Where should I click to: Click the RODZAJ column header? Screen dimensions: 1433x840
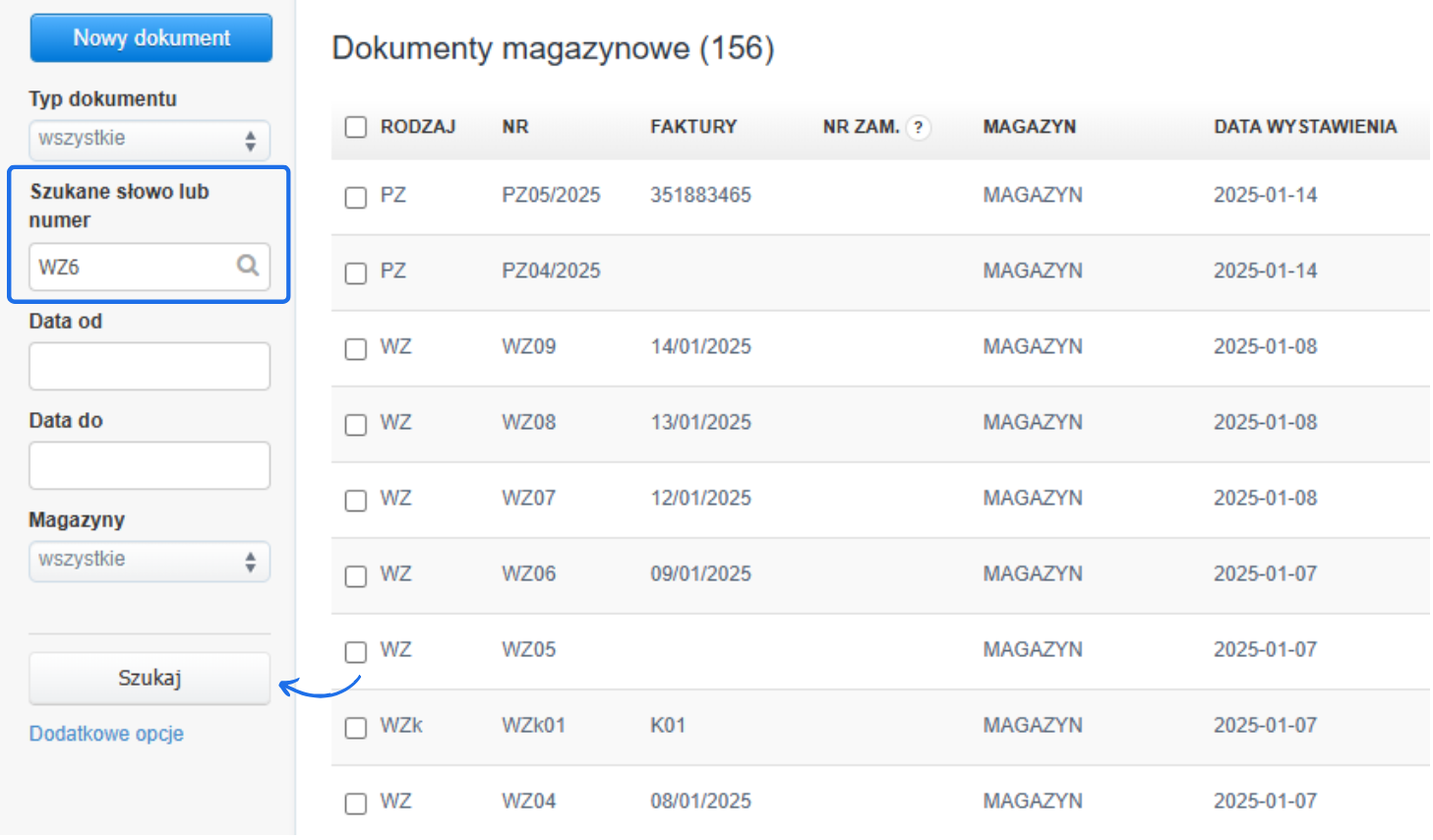(417, 127)
